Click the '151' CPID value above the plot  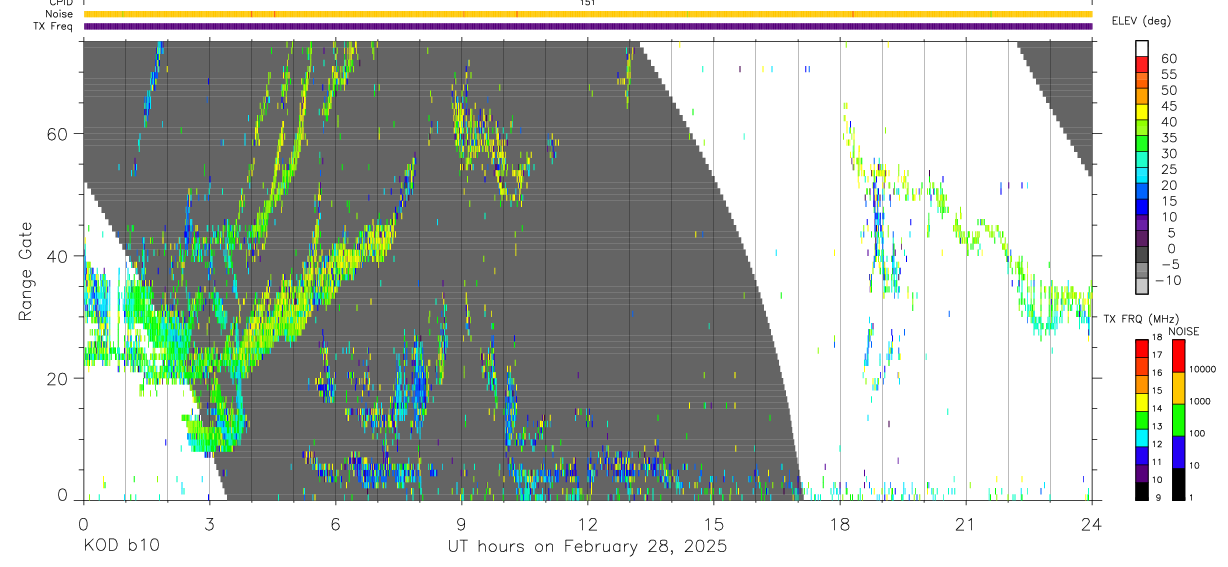[x=587, y=3]
